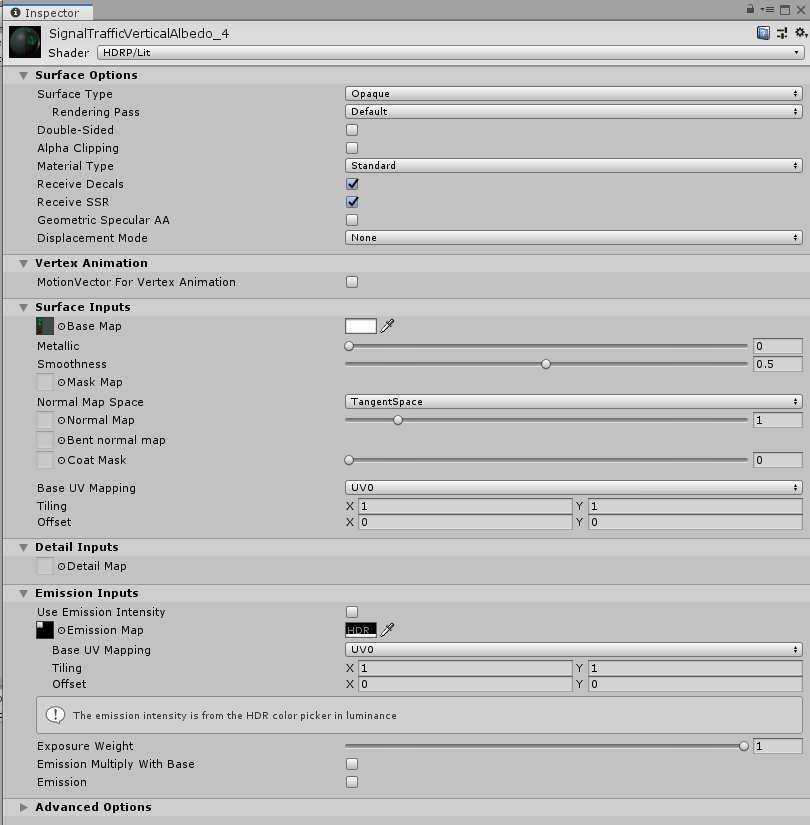
Task: Click Surface Inputs Tiling X field
Action: [x=465, y=506]
